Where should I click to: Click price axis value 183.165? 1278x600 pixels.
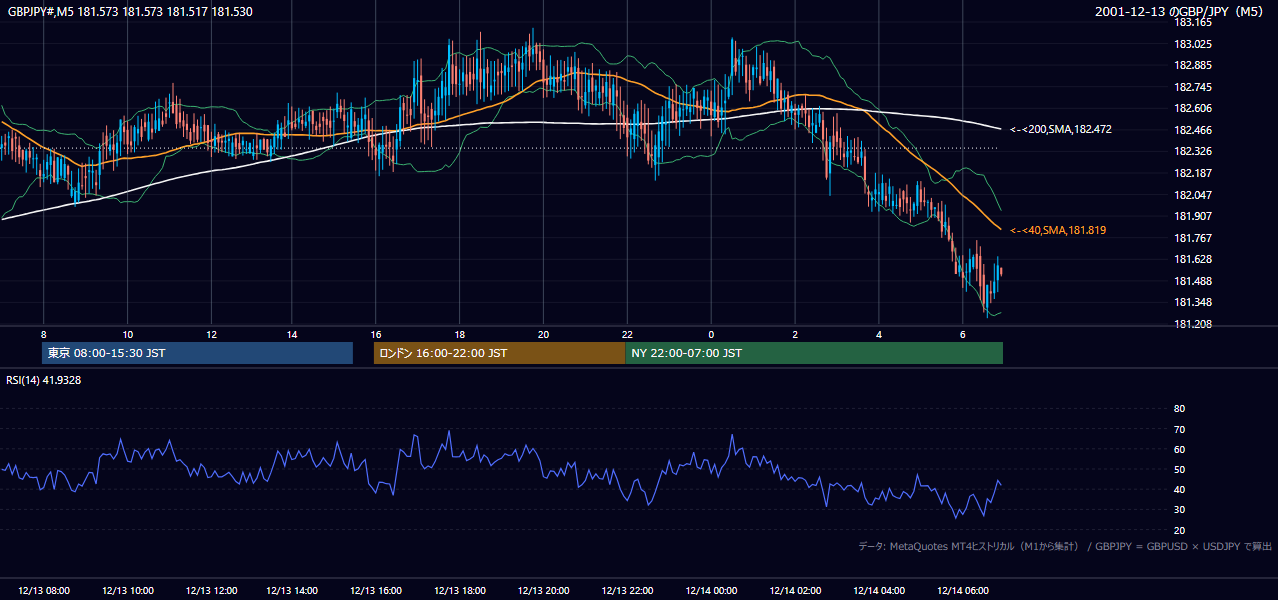coord(1193,22)
